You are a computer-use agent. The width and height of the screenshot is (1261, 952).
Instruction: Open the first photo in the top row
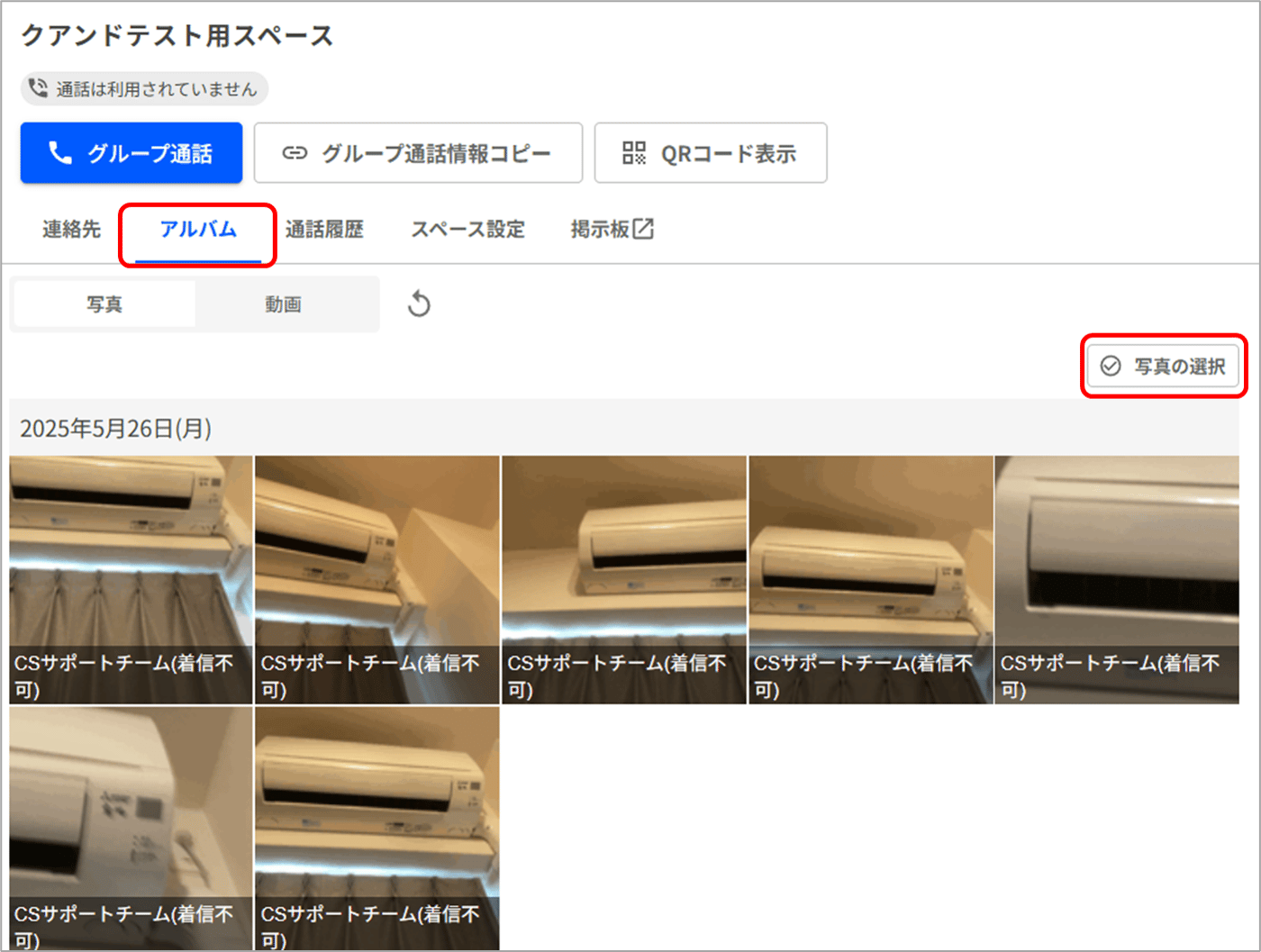(x=131, y=579)
